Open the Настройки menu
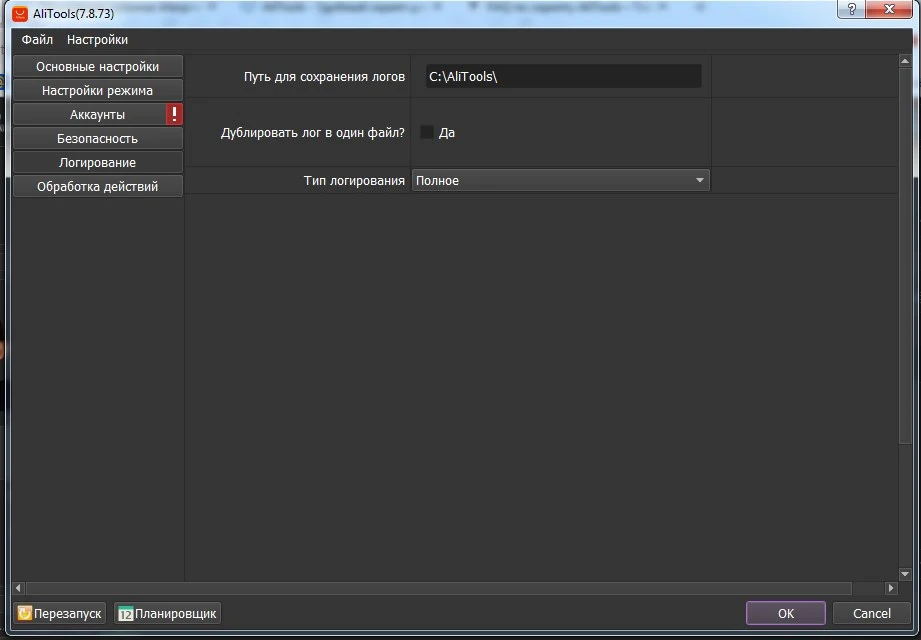 point(98,39)
